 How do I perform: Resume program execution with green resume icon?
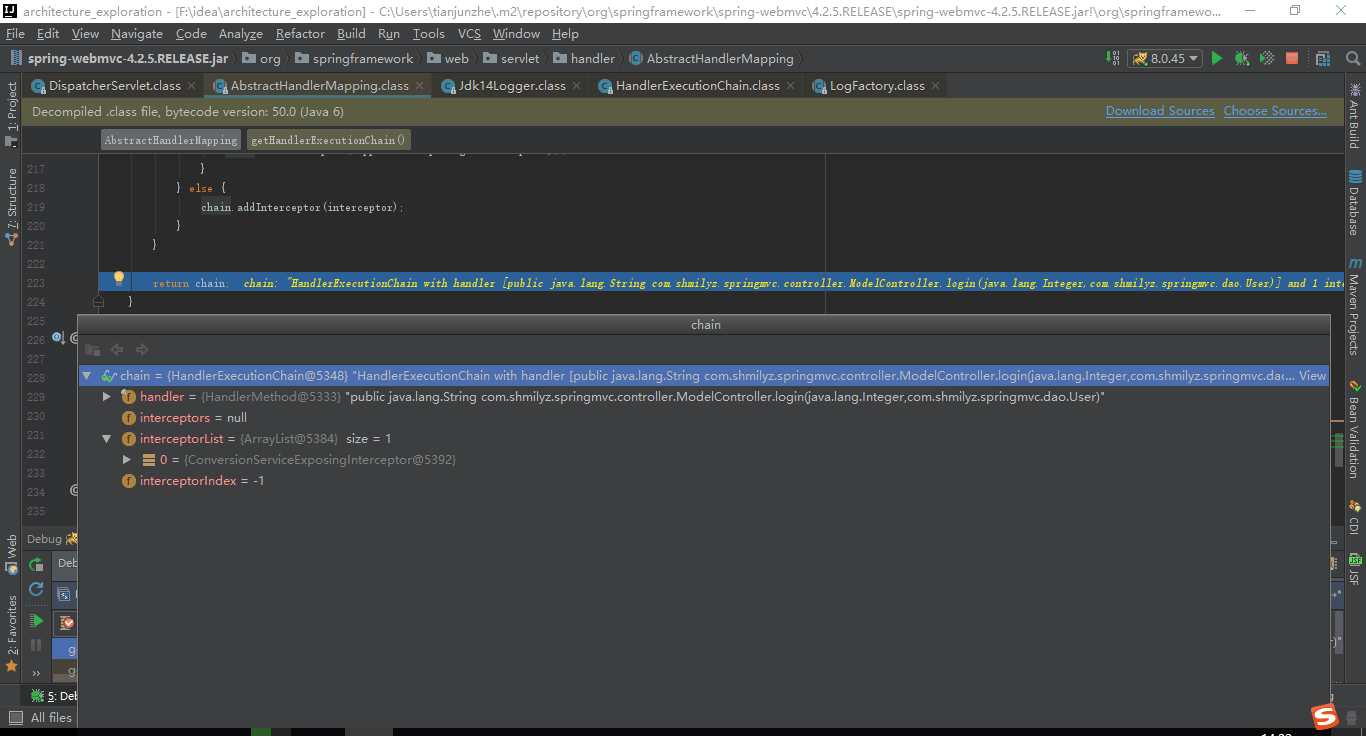(35, 621)
